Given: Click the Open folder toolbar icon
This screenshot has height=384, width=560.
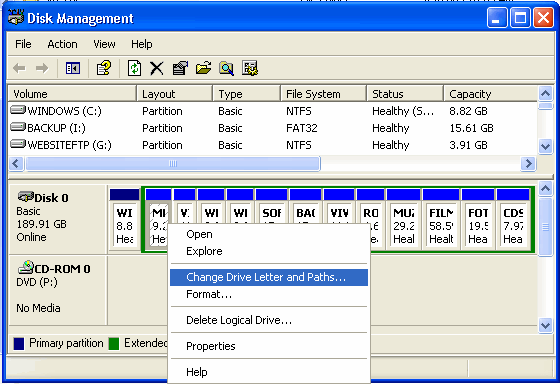Looking at the screenshot, I should click(203, 68).
